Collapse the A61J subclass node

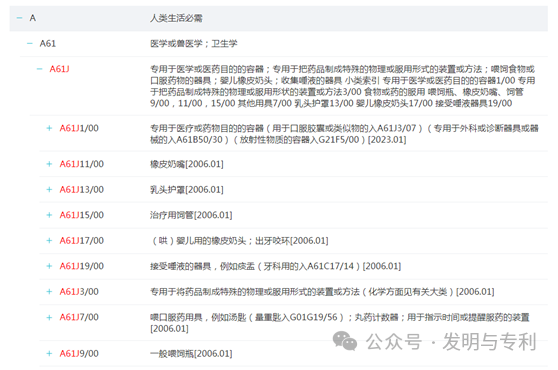[40, 69]
